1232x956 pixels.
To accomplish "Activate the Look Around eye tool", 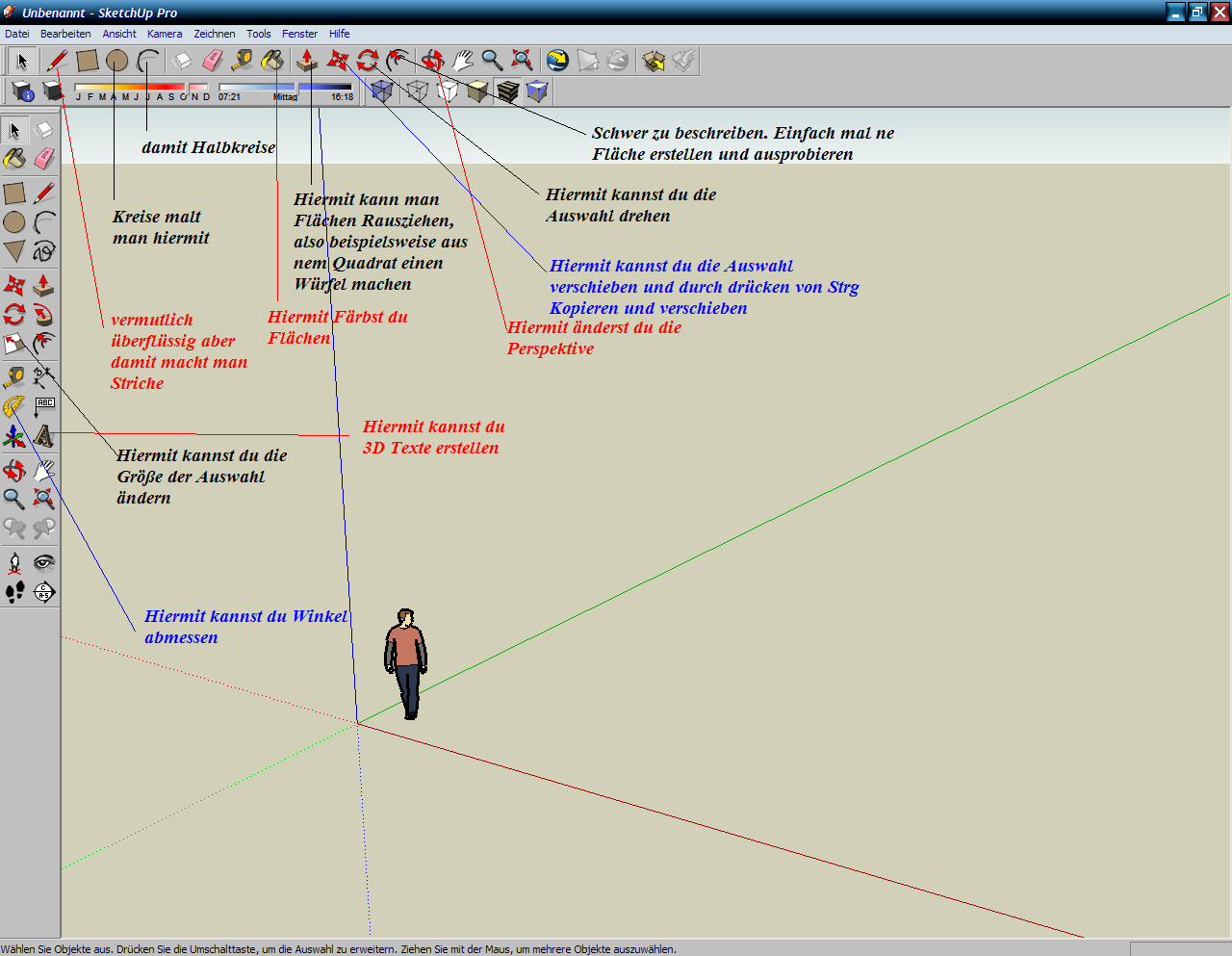I will point(44,562).
